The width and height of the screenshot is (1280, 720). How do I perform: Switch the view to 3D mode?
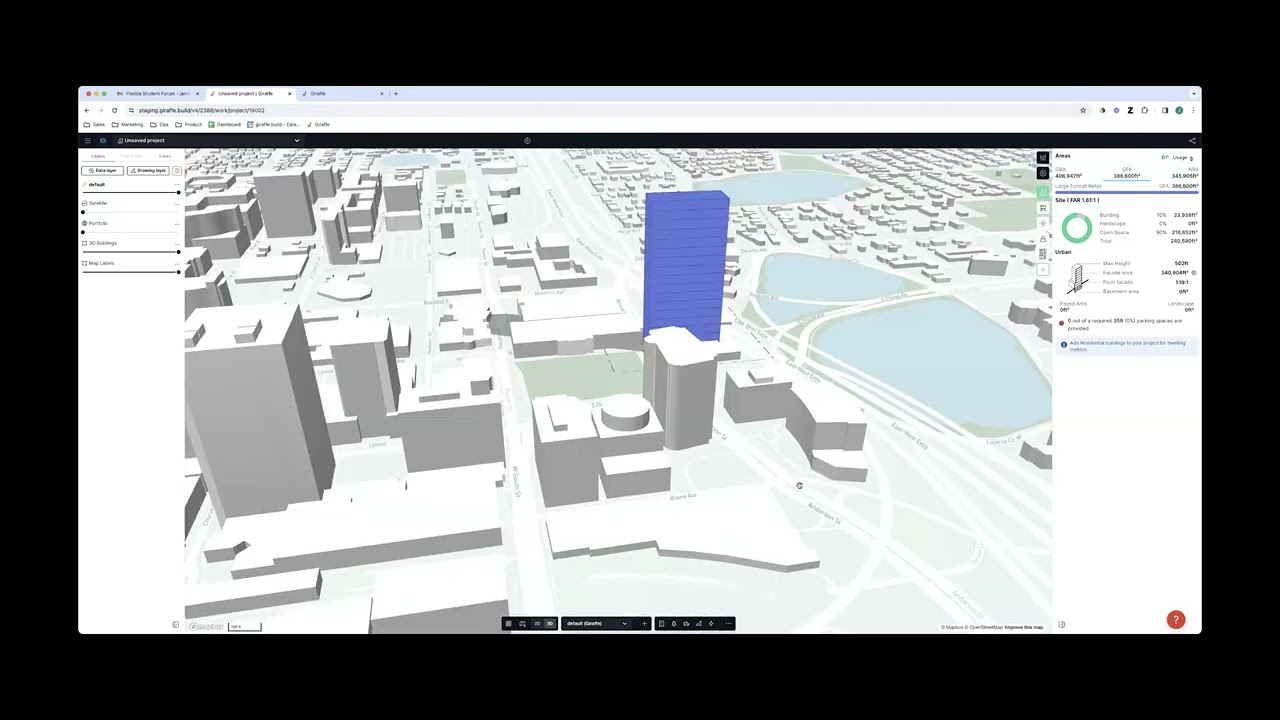[x=550, y=624]
